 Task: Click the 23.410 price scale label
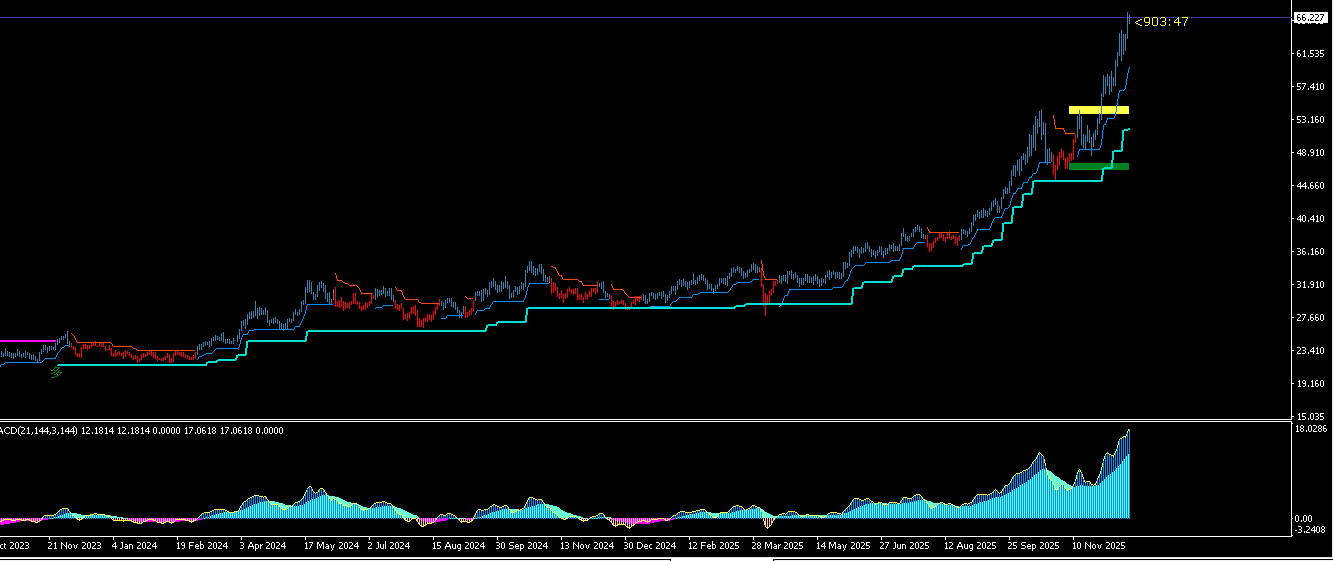coord(1309,351)
